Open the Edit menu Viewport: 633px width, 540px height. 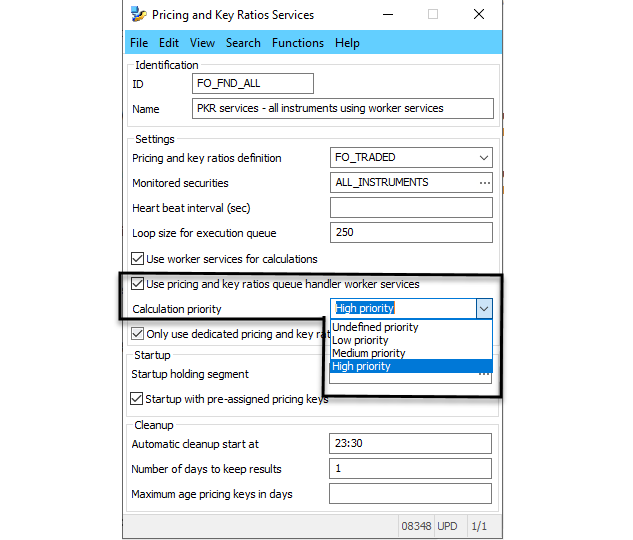pos(169,43)
